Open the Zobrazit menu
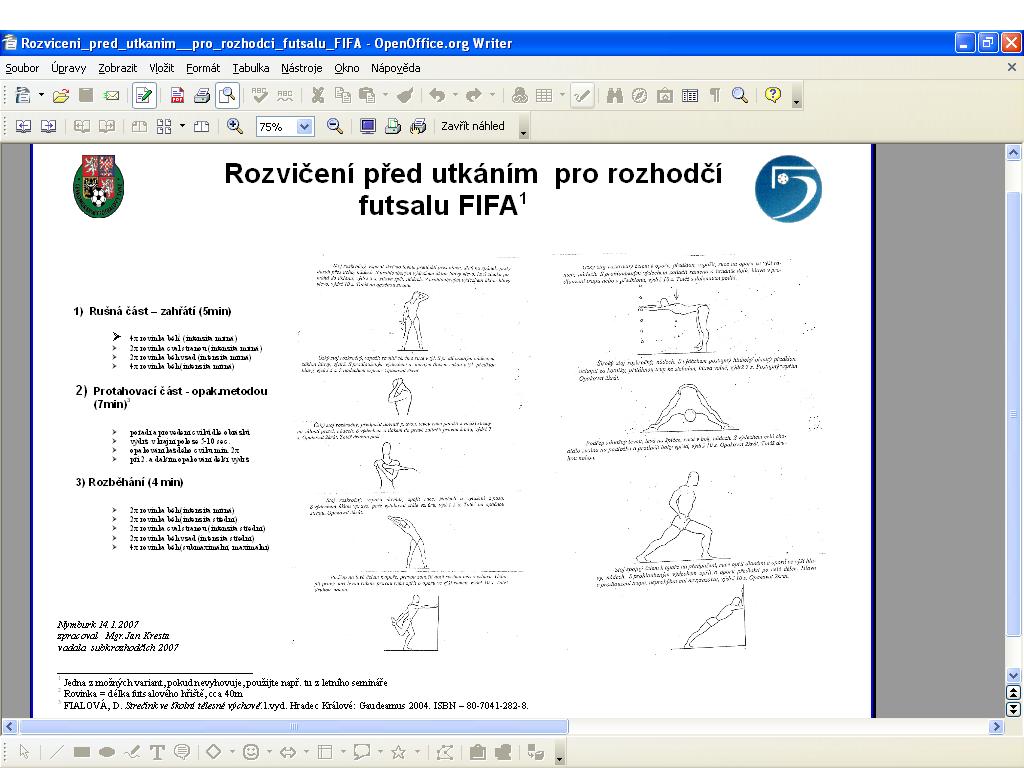Image resolution: width=1024 pixels, height=768 pixels. pyautogui.click(x=118, y=68)
